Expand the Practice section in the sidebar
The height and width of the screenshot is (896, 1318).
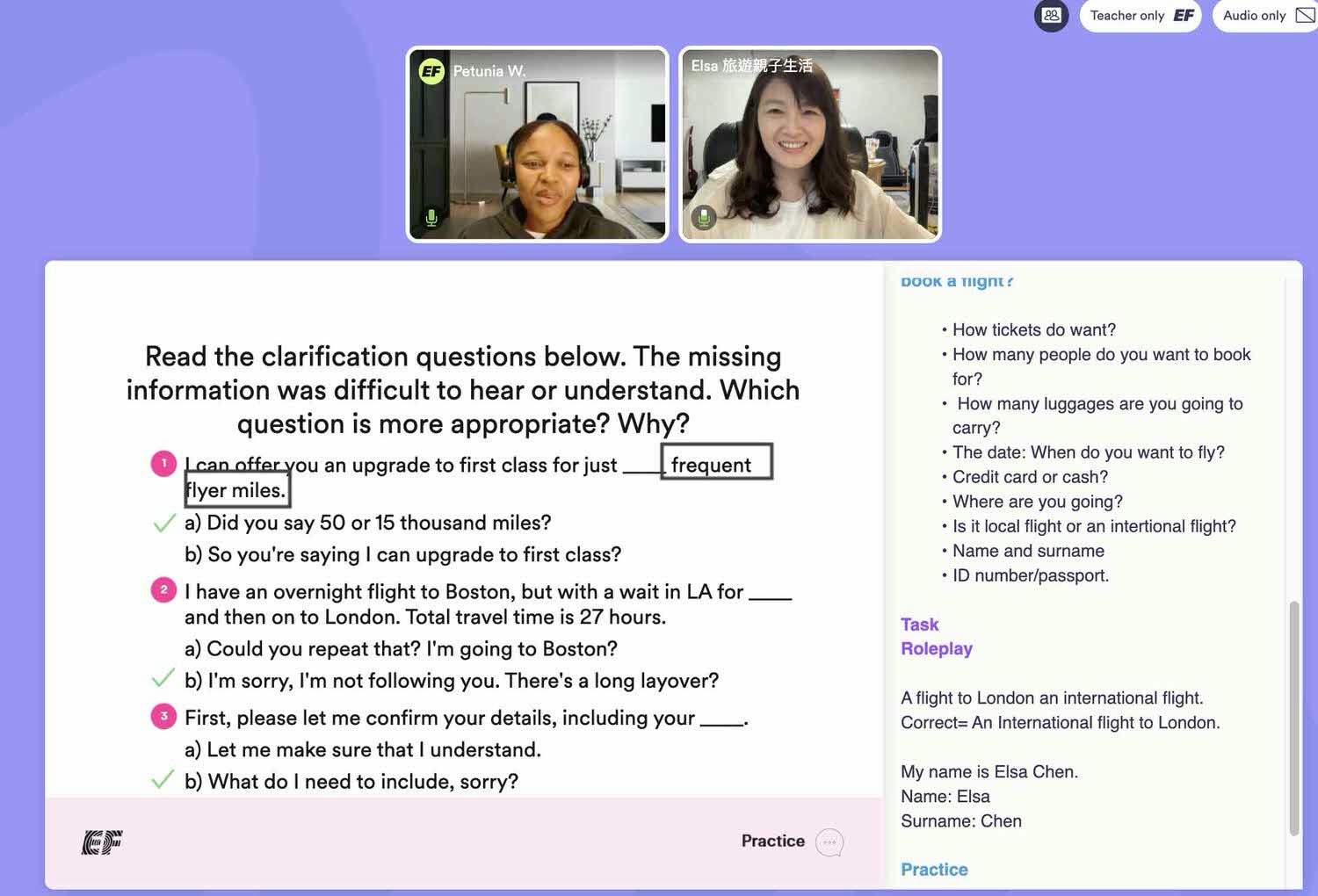(934, 869)
